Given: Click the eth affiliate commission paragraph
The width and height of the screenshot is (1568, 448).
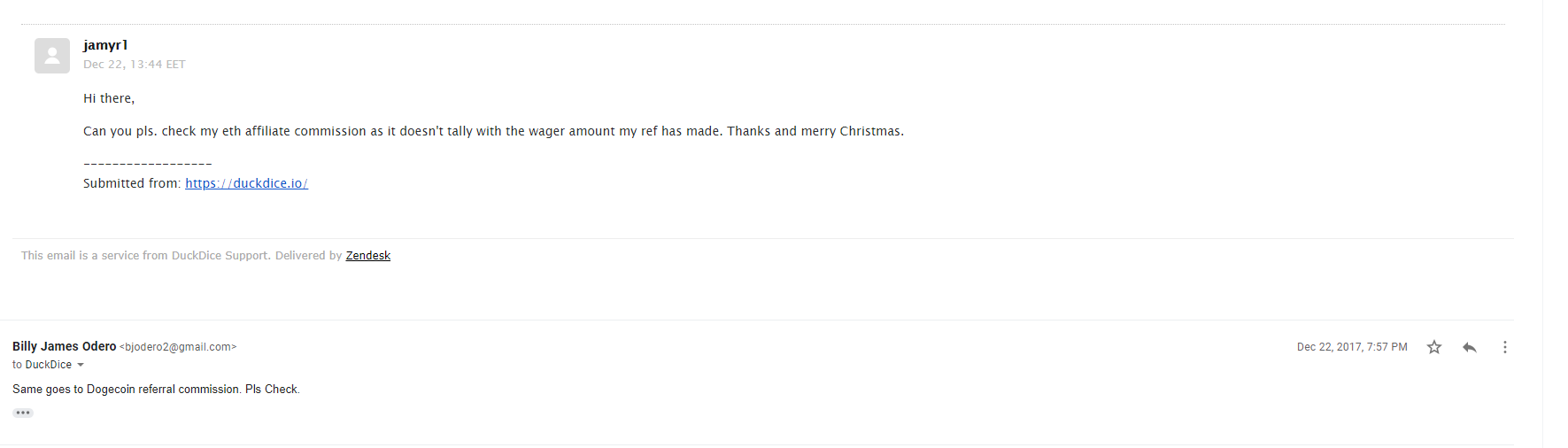Looking at the screenshot, I should [x=493, y=131].
